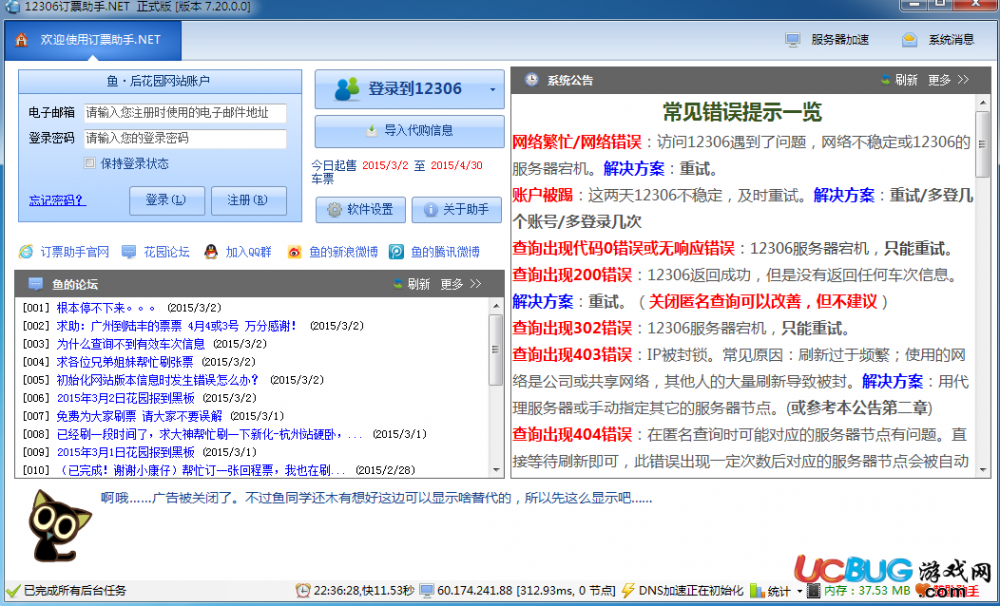This screenshot has width=1000, height=606.
Task: Focus the 电子邮箱 email input field
Action: coord(185,113)
